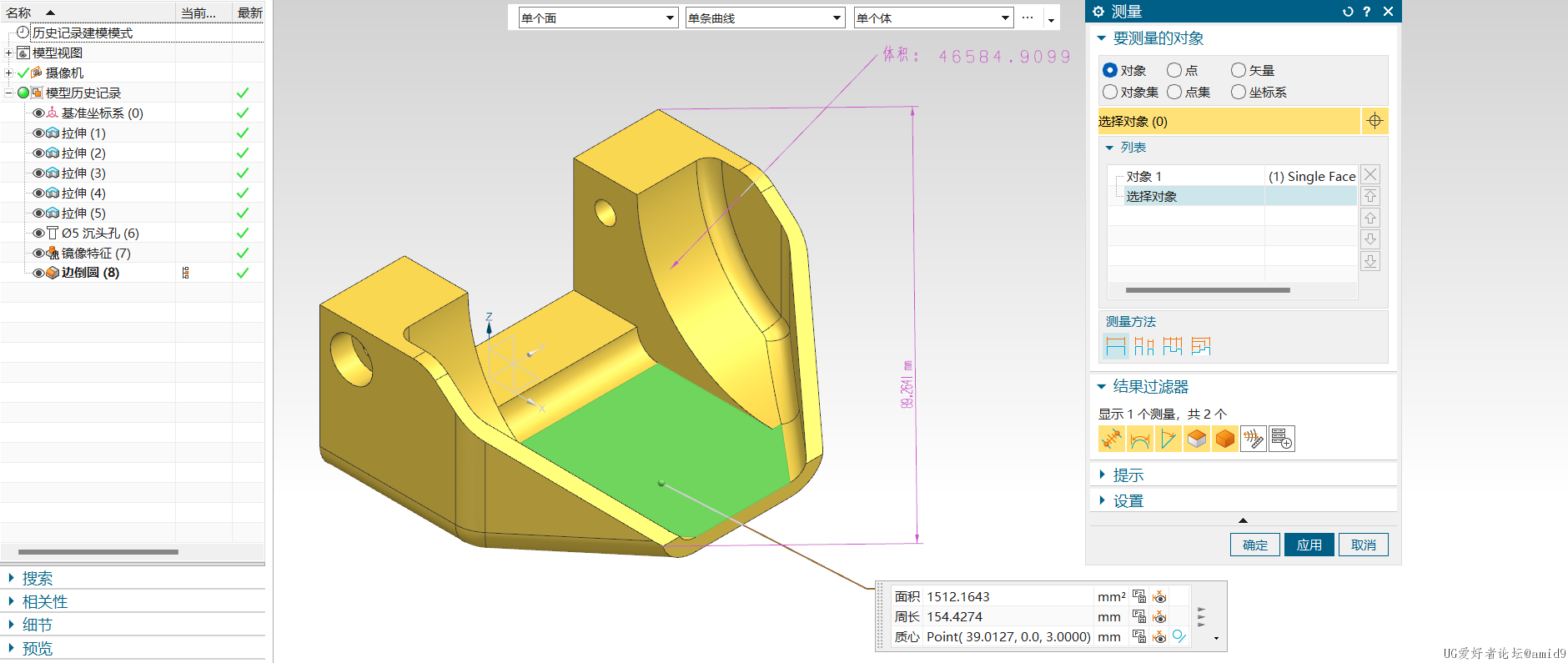Click the 选择对象 (0) selection bar
1568x663 pixels.
tap(1229, 121)
